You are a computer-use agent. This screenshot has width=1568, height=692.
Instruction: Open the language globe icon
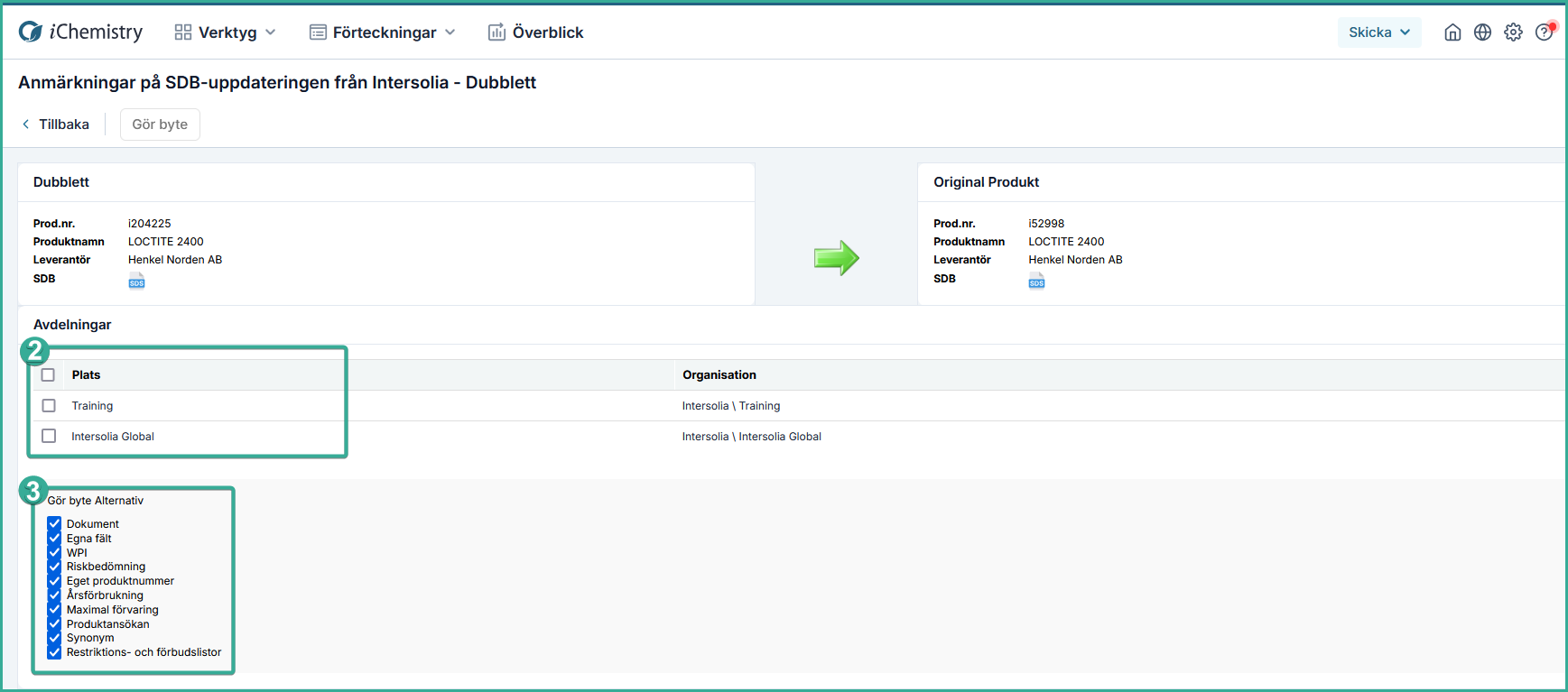1482,32
